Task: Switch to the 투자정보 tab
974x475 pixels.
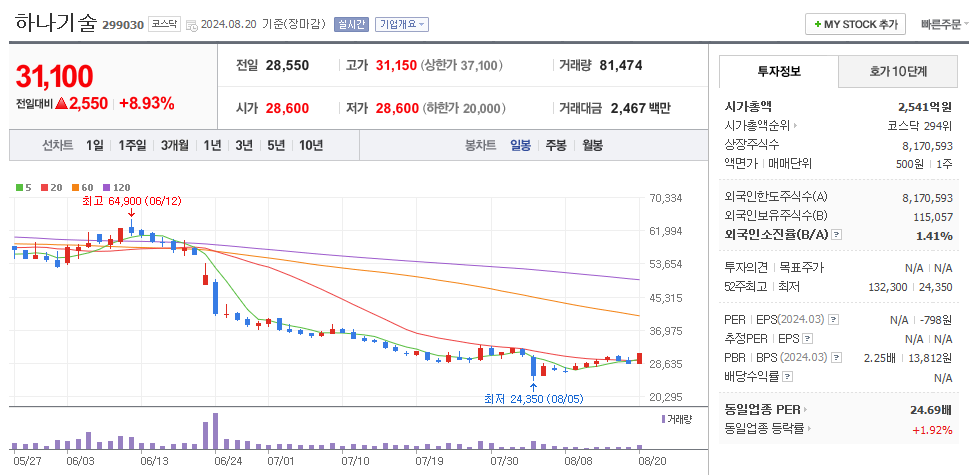Action: click(779, 71)
